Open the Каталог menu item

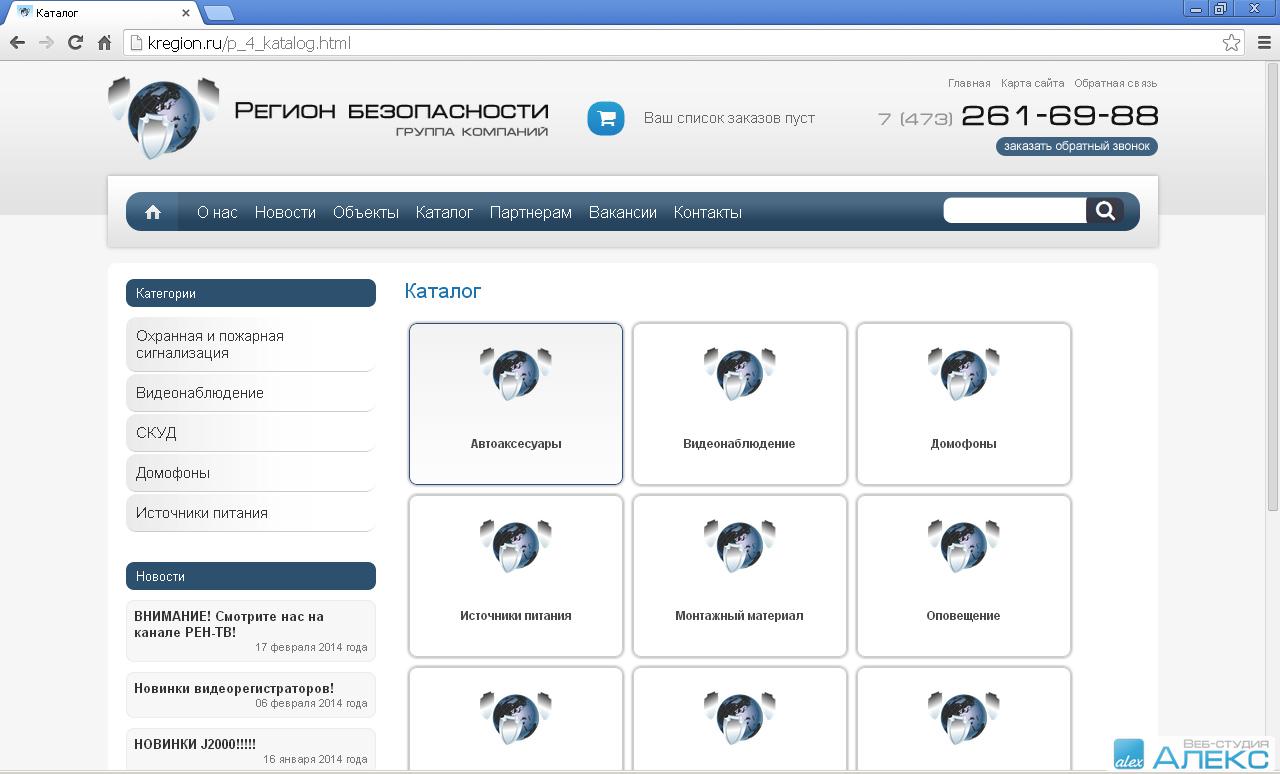pos(444,212)
